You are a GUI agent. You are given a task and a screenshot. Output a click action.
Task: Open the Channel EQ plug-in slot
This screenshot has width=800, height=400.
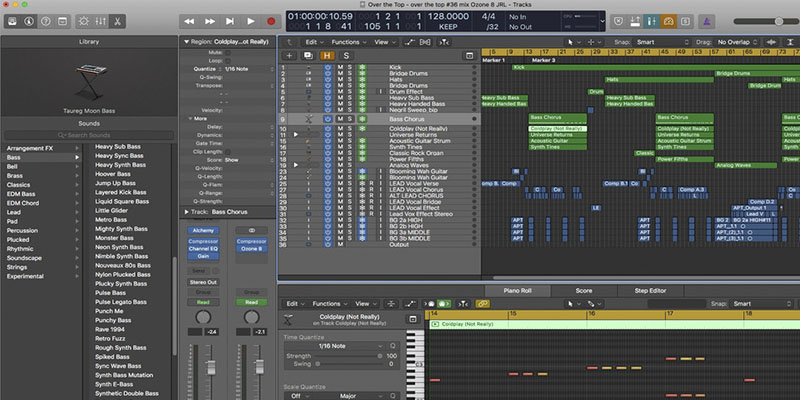203,249
